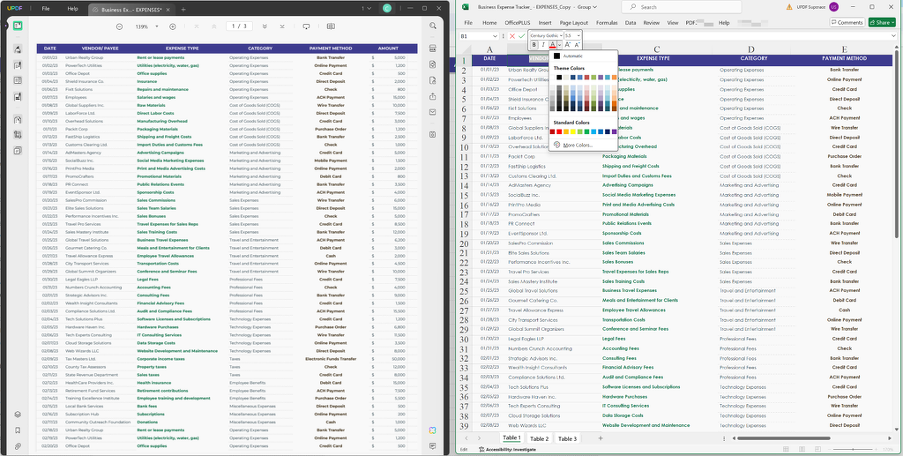This screenshot has width=904, height=456.
Task: Click UPDF reader mode icon
Action: [x=18, y=25]
